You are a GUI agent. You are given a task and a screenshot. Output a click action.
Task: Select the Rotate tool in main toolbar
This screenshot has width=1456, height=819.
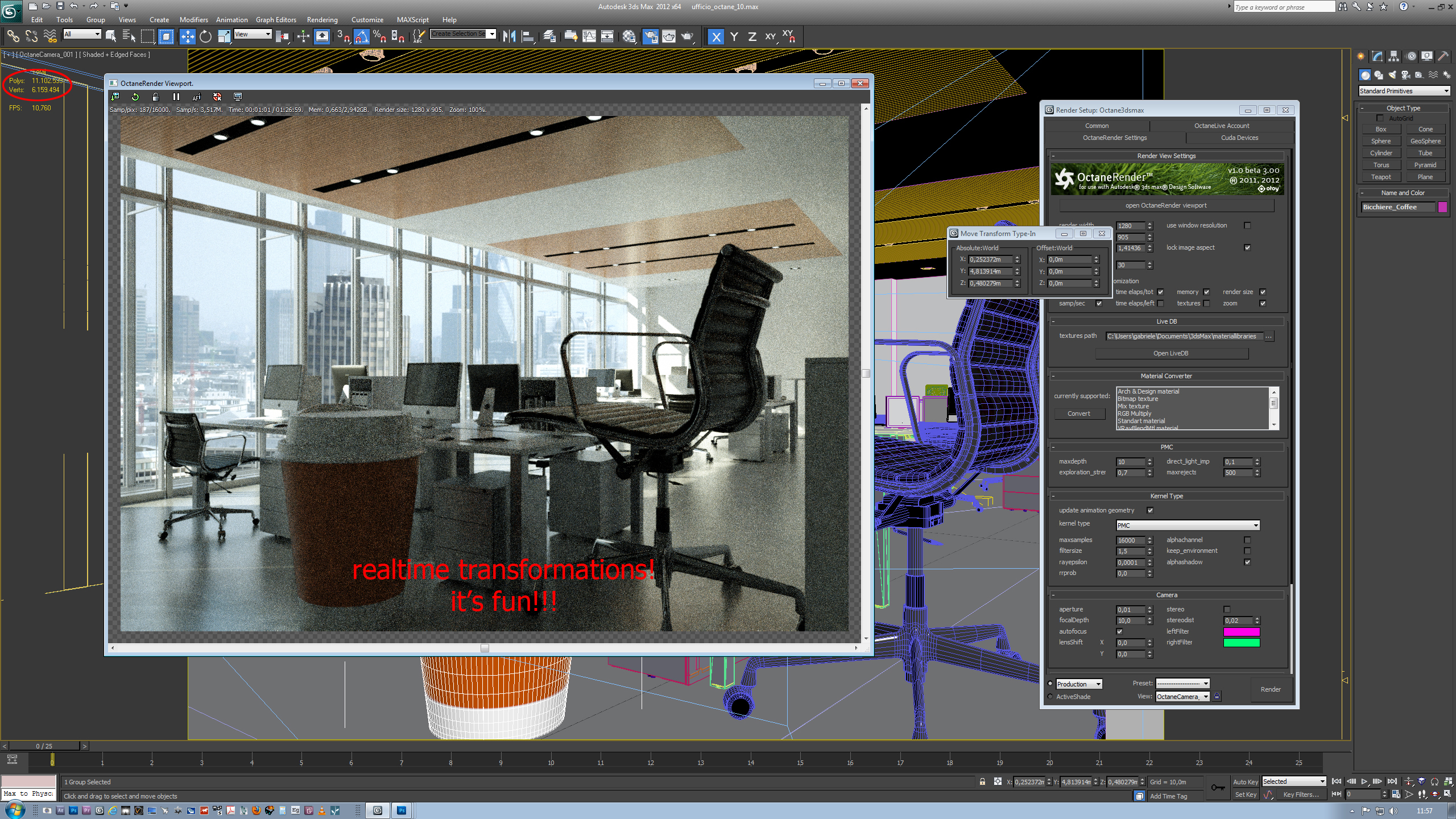coord(205,37)
